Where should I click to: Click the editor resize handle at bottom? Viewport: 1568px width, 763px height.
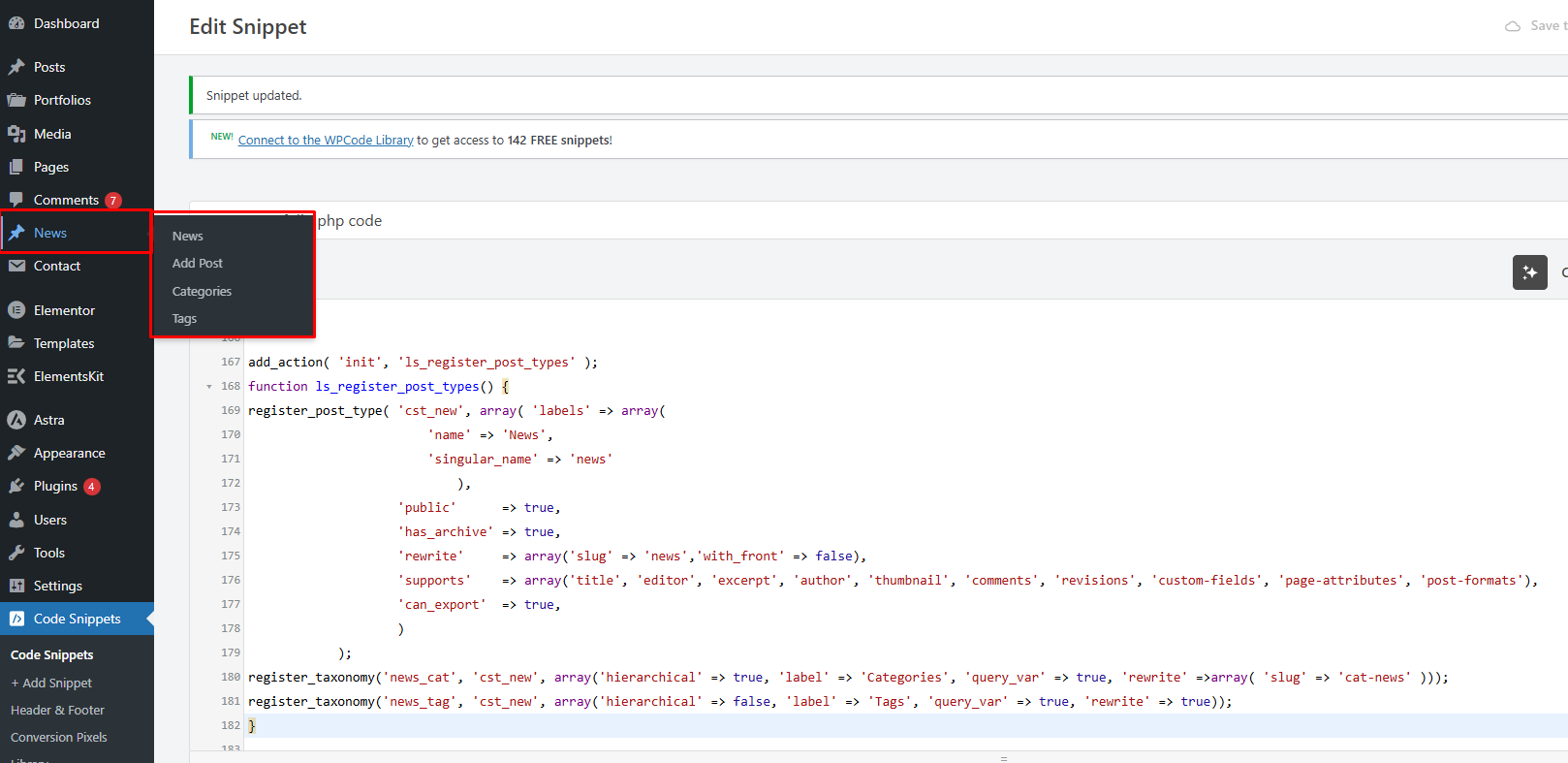coord(1004,758)
